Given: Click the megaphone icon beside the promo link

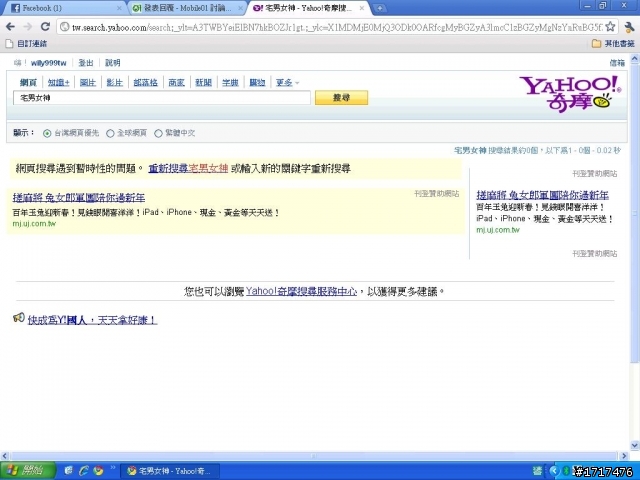Looking at the screenshot, I should tap(19, 318).
